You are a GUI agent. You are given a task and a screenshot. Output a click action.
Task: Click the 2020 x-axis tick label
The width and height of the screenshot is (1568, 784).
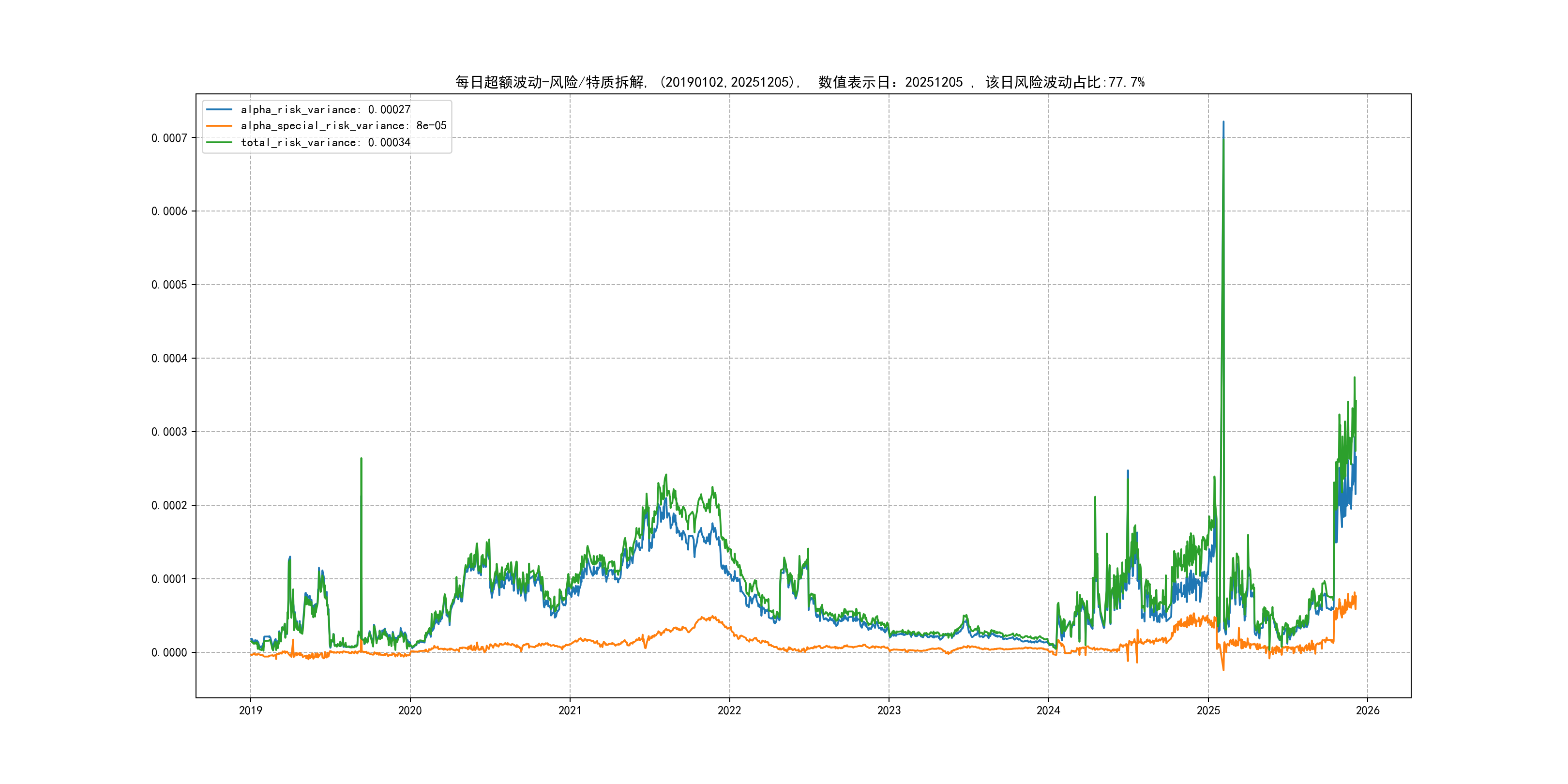(x=409, y=710)
